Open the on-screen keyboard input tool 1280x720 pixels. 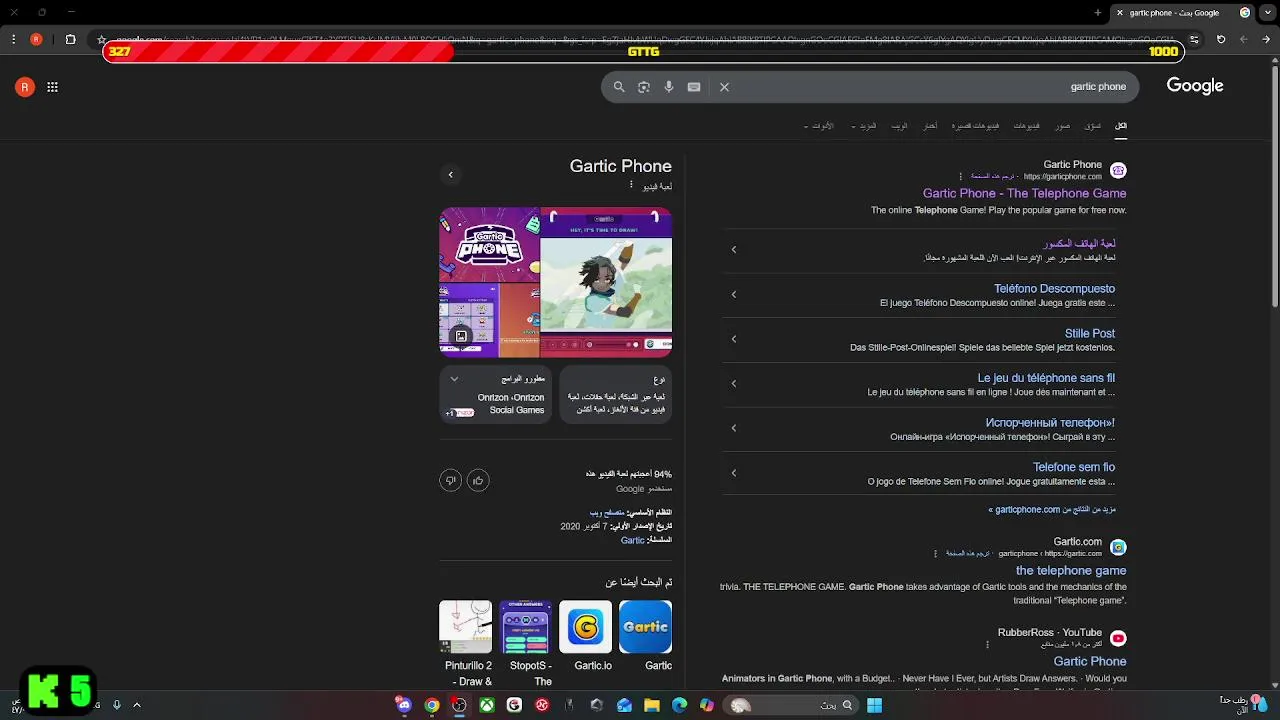694,87
